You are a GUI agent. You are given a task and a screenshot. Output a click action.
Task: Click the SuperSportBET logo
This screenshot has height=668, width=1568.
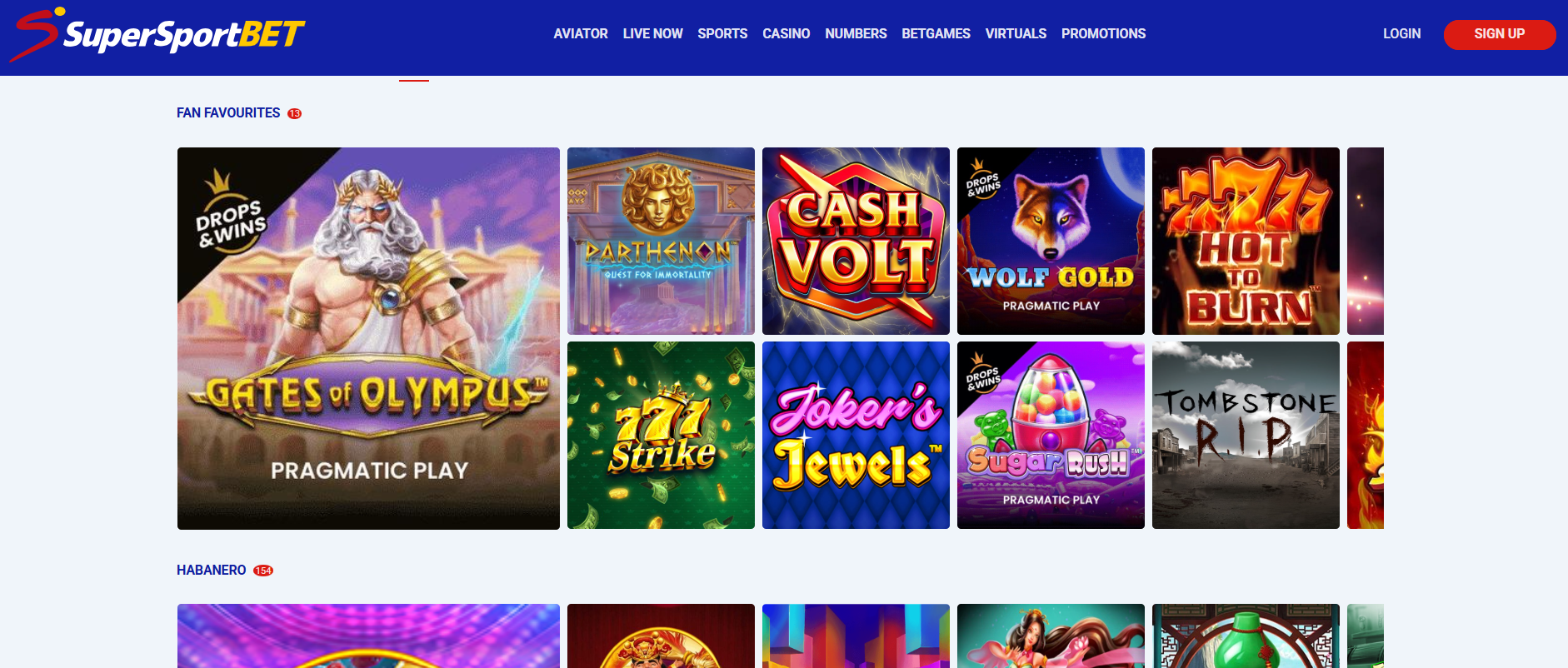[157, 34]
